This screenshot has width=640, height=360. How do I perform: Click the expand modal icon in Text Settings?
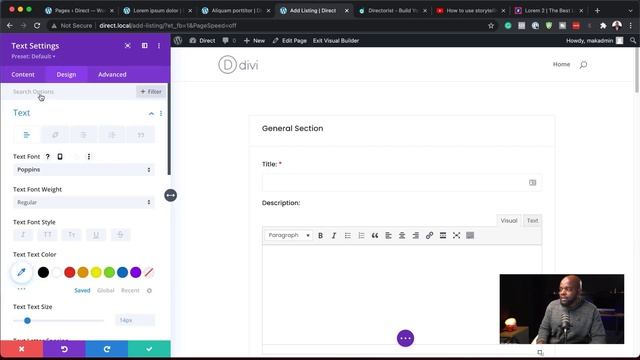(128, 46)
